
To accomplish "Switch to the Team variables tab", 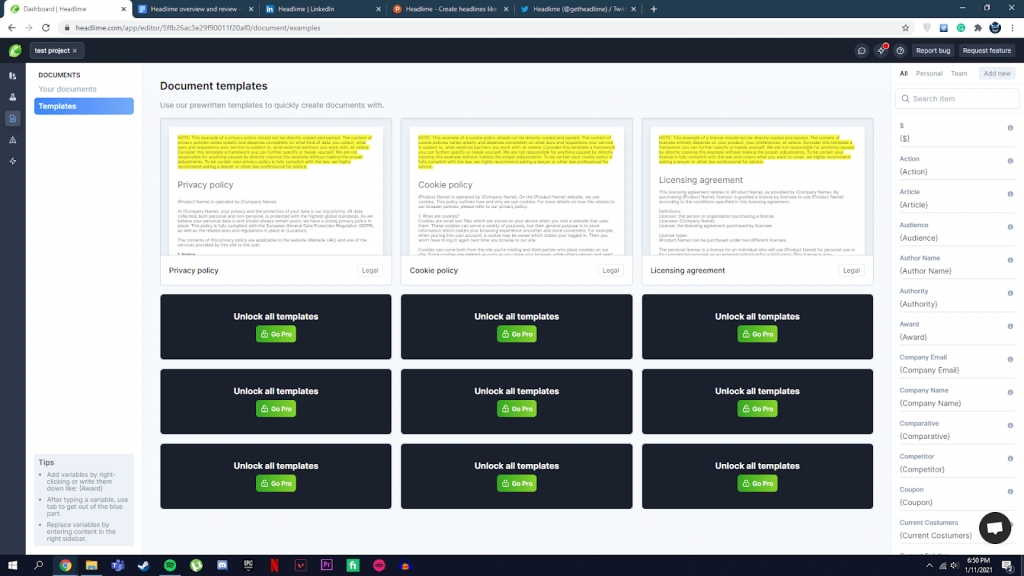I will click(959, 74).
